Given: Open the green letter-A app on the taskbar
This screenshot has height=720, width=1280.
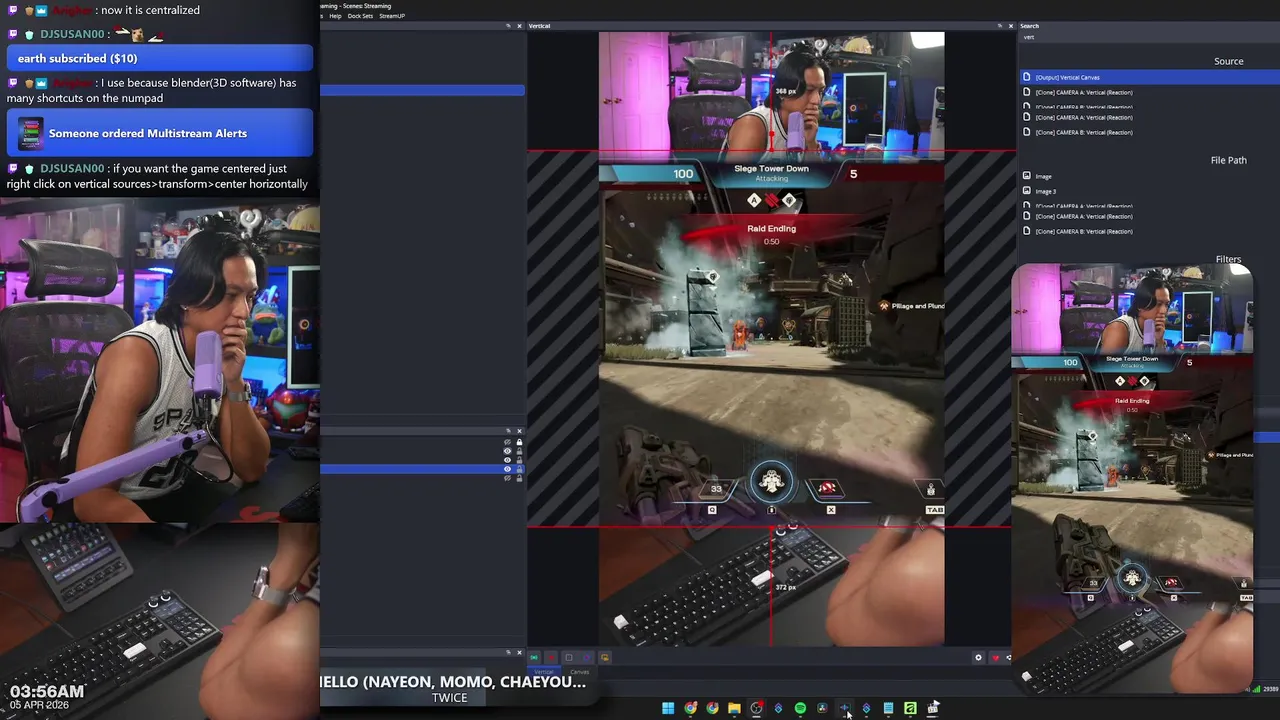Looking at the screenshot, I should (910, 708).
